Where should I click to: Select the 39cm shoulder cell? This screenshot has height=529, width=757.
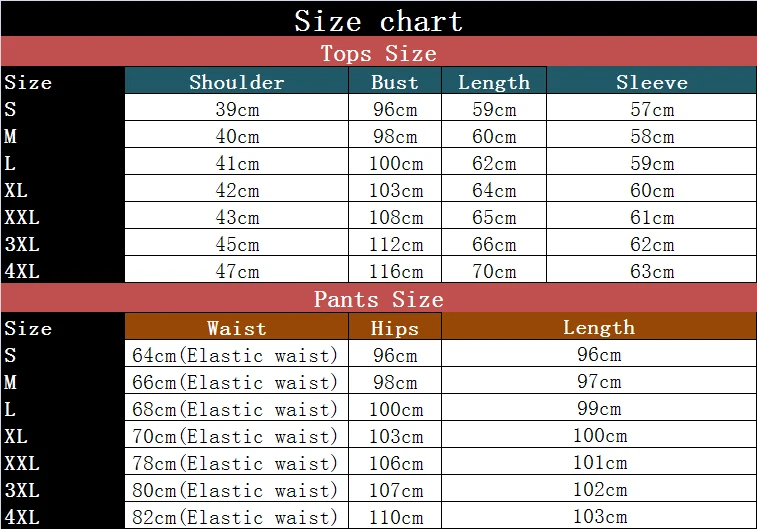point(237,110)
